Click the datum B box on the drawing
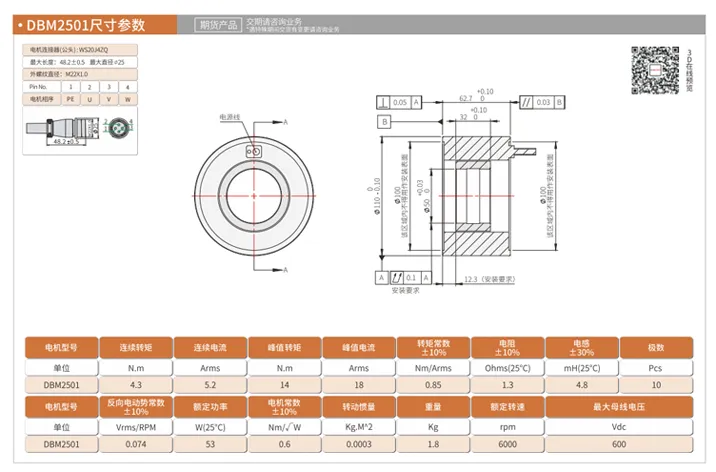Viewport: 716px width, 472px height. click(x=384, y=121)
